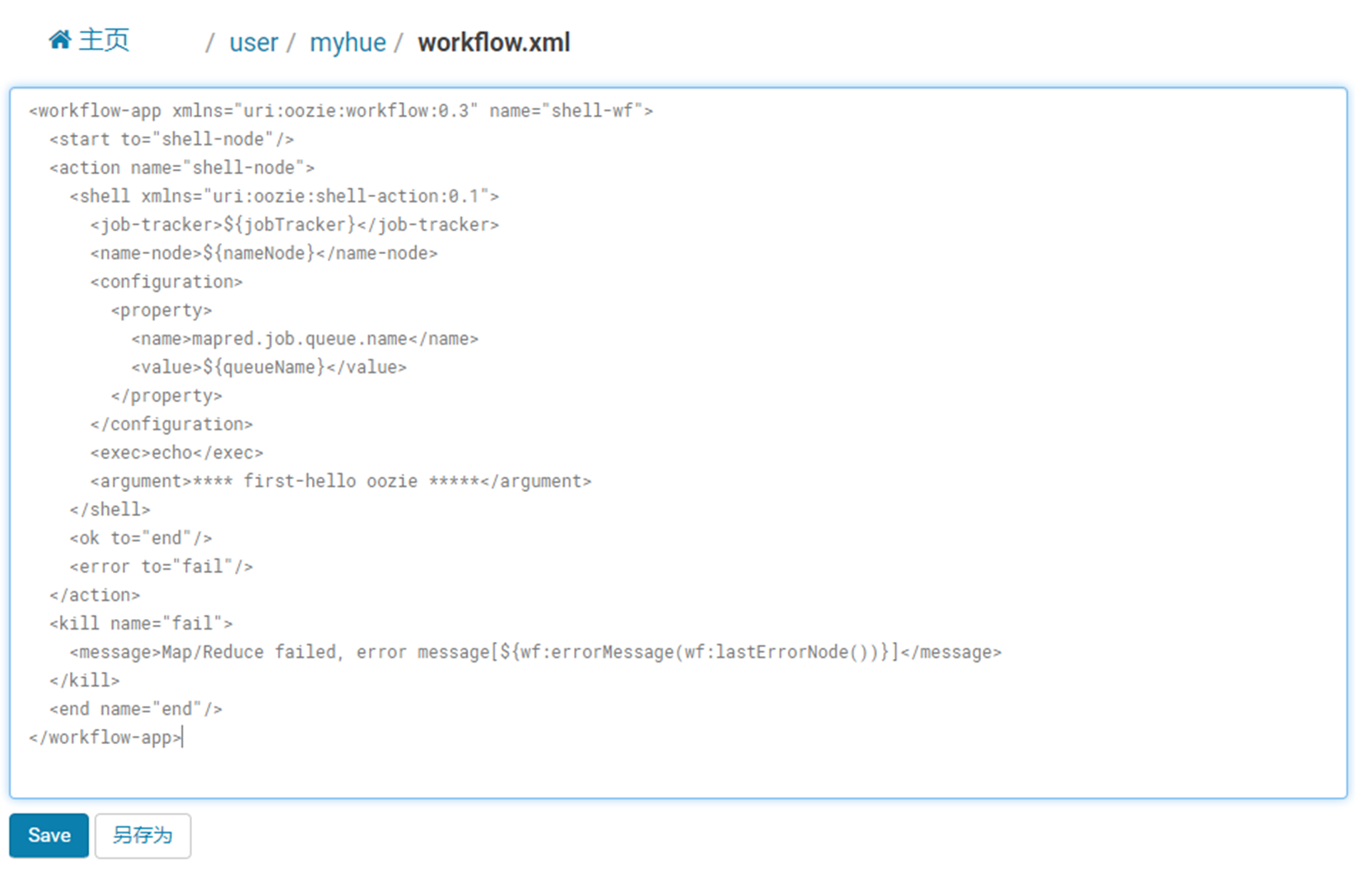
Task: Click the start to="shell-node" line
Action: pos(171,139)
